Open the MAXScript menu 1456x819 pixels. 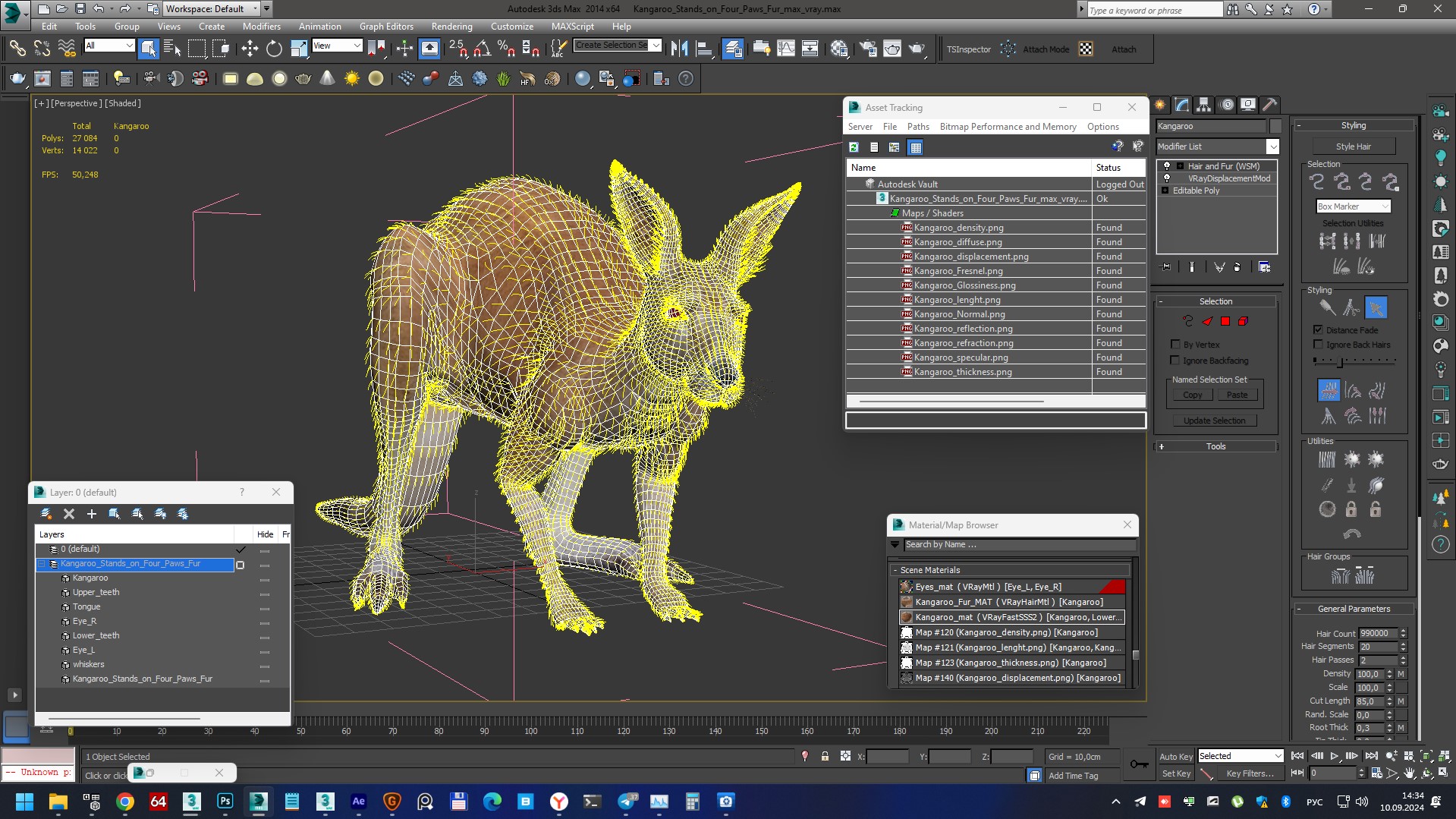pyautogui.click(x=572, y=26)
